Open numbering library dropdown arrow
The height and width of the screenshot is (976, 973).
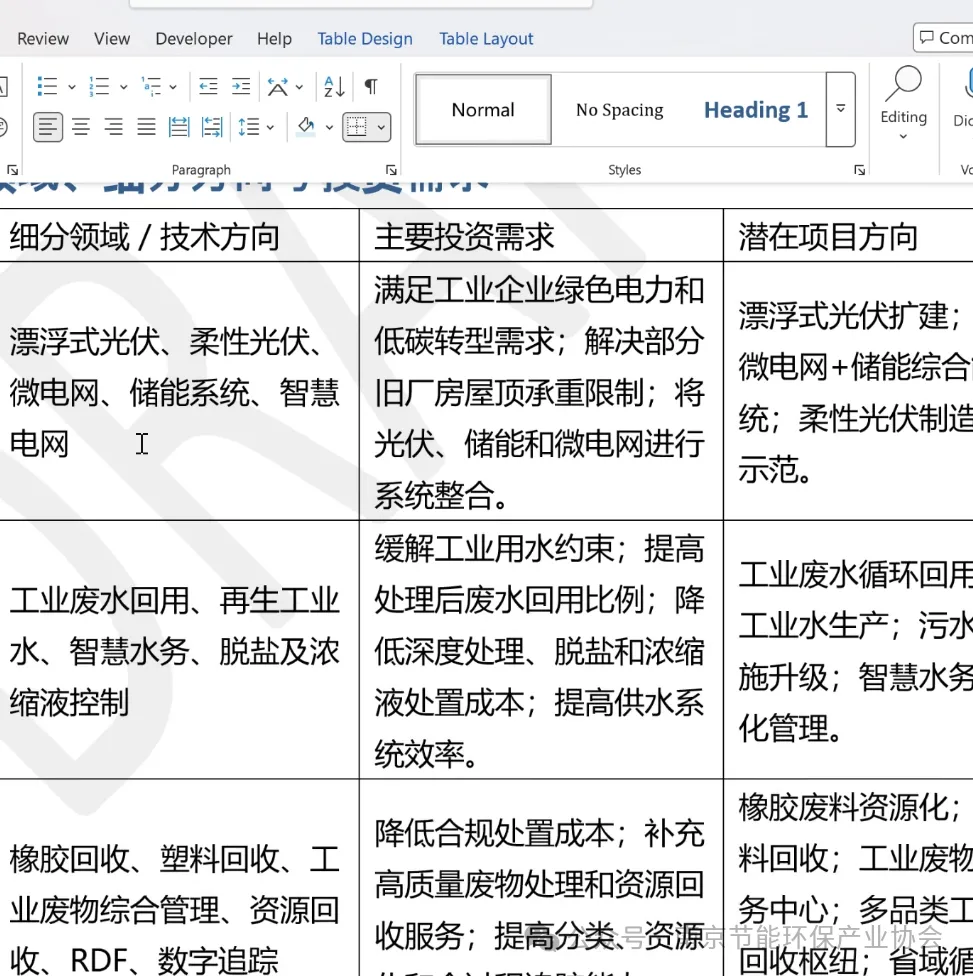(x=123, y=87)
